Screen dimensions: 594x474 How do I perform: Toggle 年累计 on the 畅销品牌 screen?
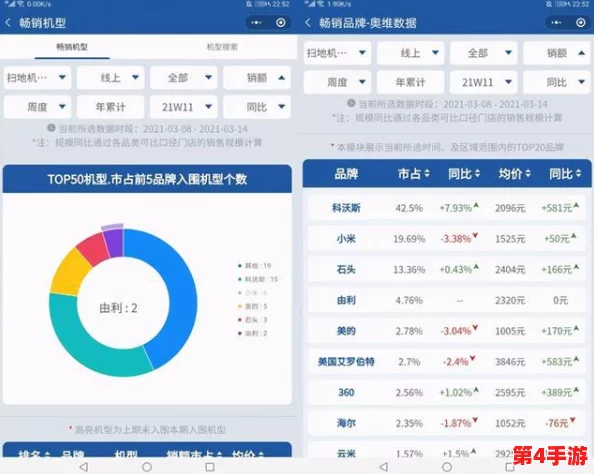pos(410,82)
